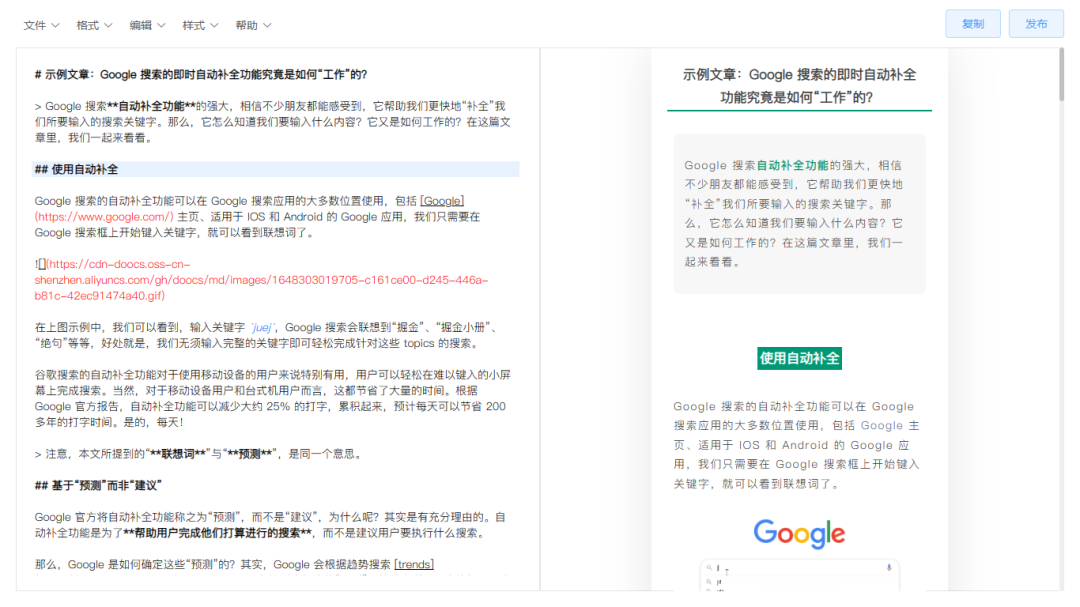This screenshot has width=1080, height=607.
Task: Click the Google logo image in preview
Action: [x=799, y=534]
